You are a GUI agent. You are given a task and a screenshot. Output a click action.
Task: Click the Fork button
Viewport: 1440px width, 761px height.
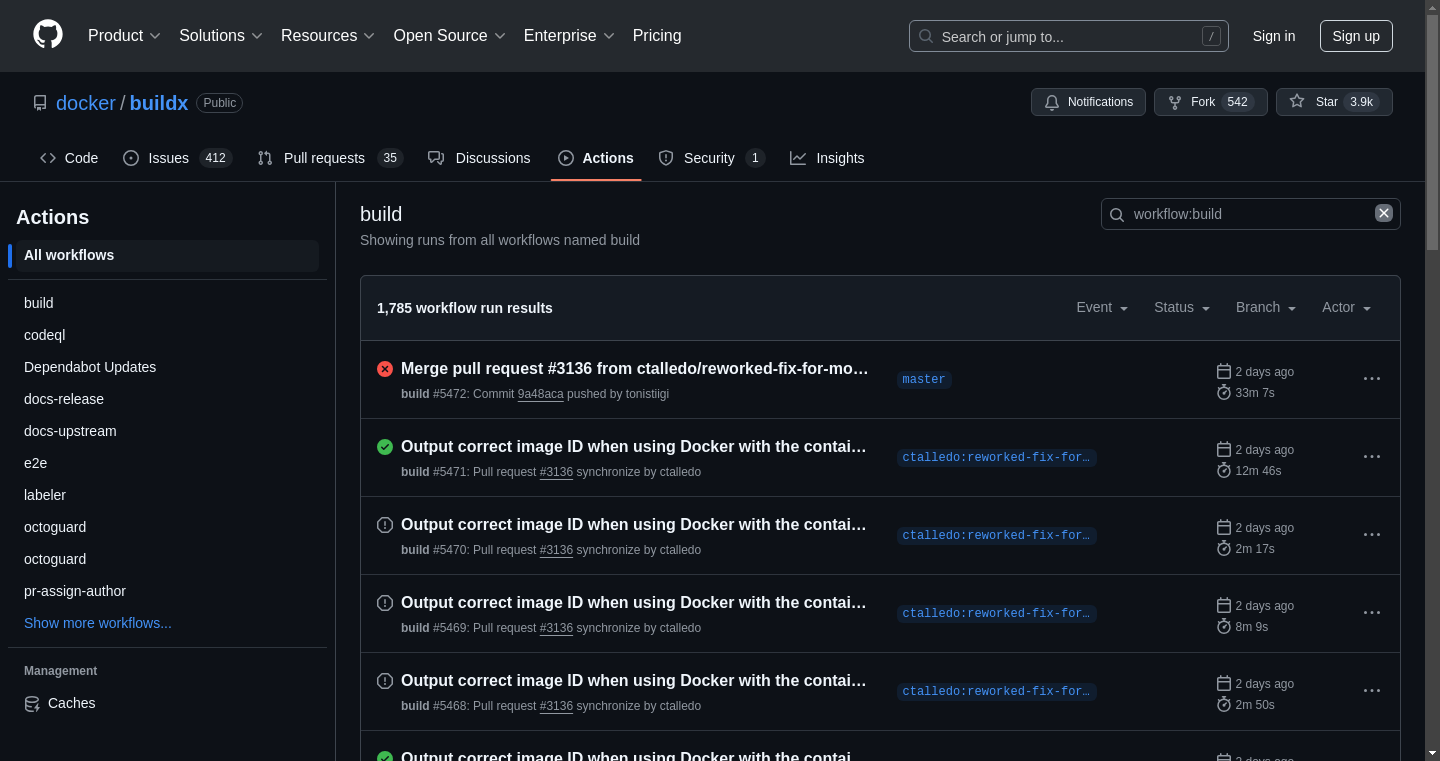pos(1210,102)
